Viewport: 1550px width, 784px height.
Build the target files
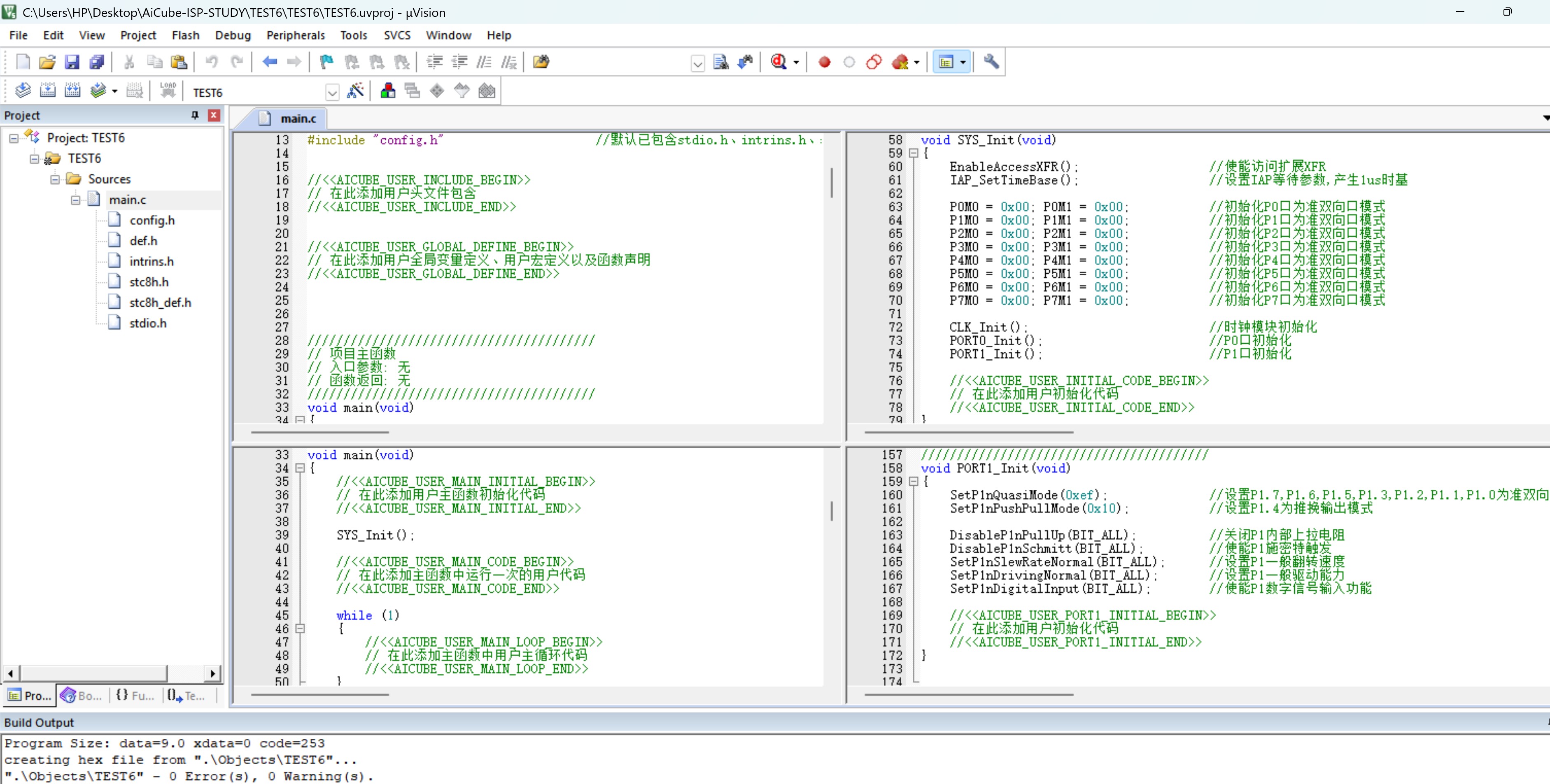click(47, 91)
